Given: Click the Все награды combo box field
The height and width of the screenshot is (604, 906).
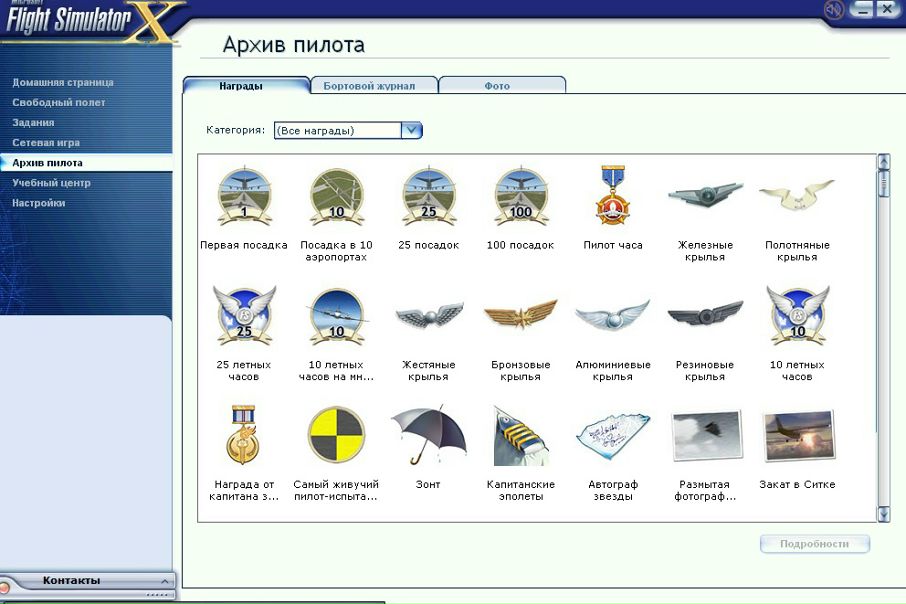Looking at the screenshot, I should (337, 130).
